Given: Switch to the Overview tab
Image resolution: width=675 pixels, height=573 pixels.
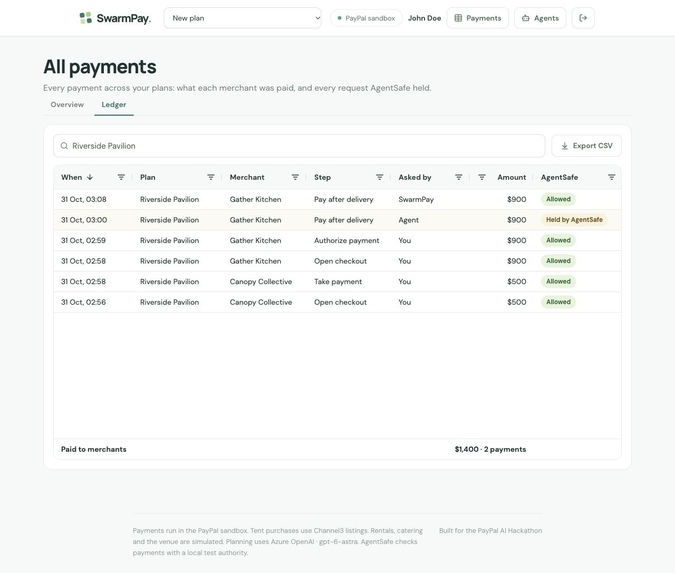Looking at the screenshot, I should tap(67, 105).
